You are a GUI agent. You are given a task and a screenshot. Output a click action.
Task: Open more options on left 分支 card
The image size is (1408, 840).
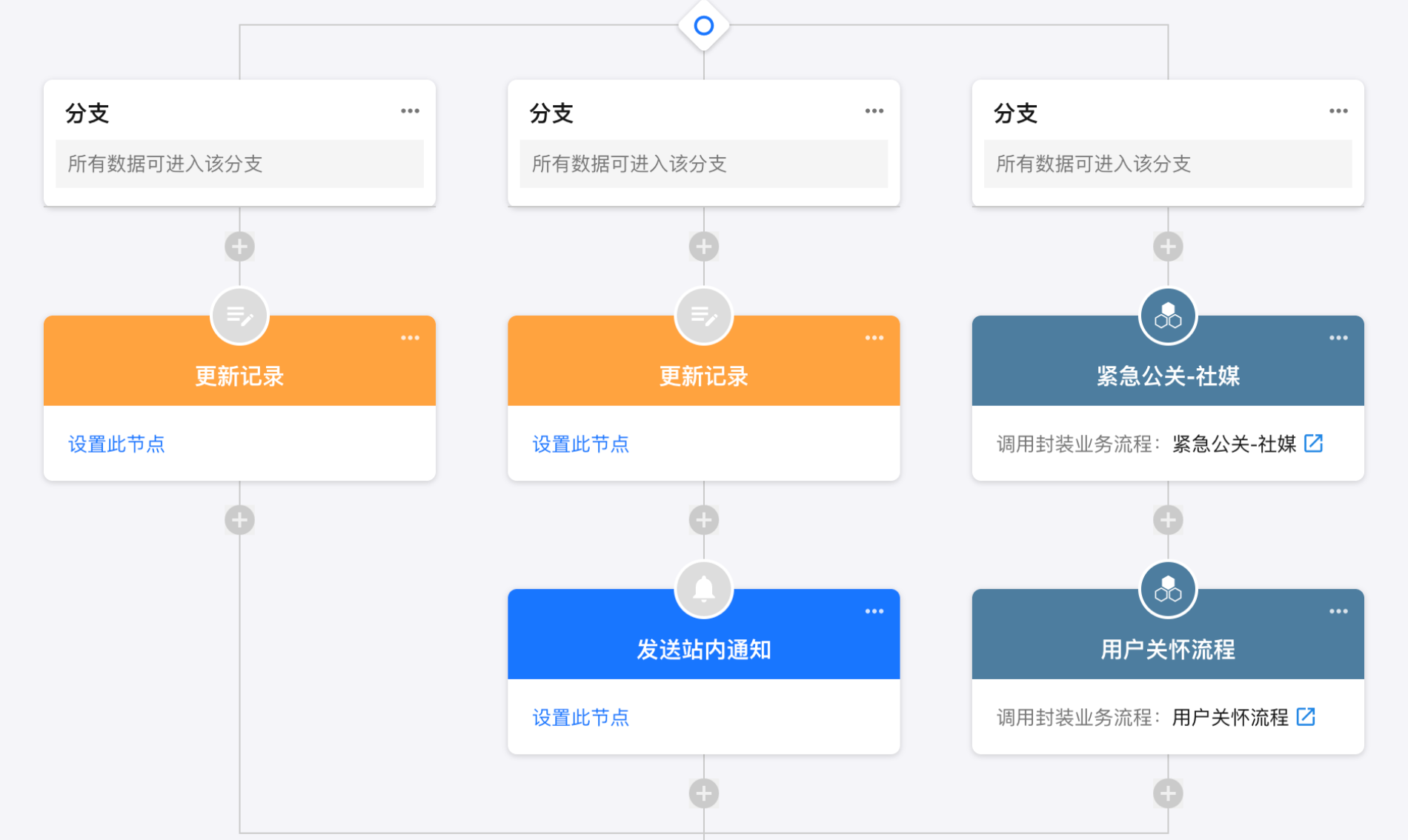[x=410, y=111]
